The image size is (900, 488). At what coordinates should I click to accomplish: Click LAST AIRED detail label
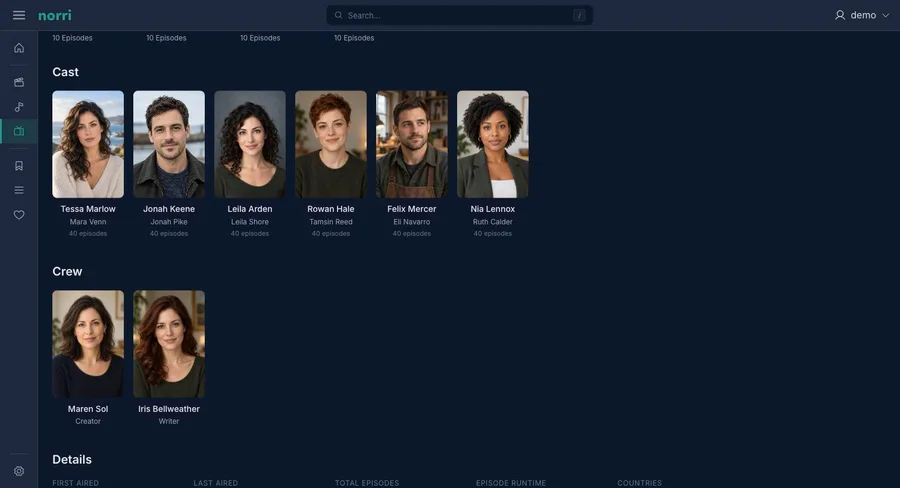[x=216, y=483]
